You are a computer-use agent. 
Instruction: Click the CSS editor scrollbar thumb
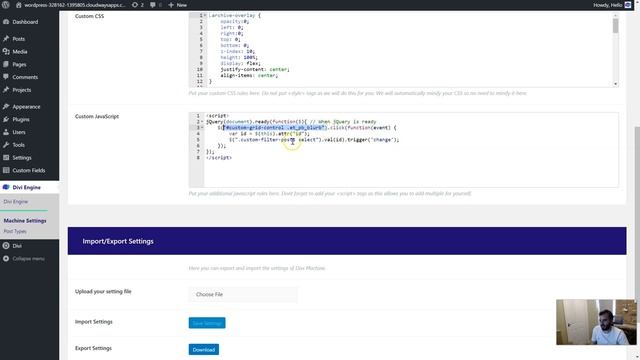(x=616, y=25)
